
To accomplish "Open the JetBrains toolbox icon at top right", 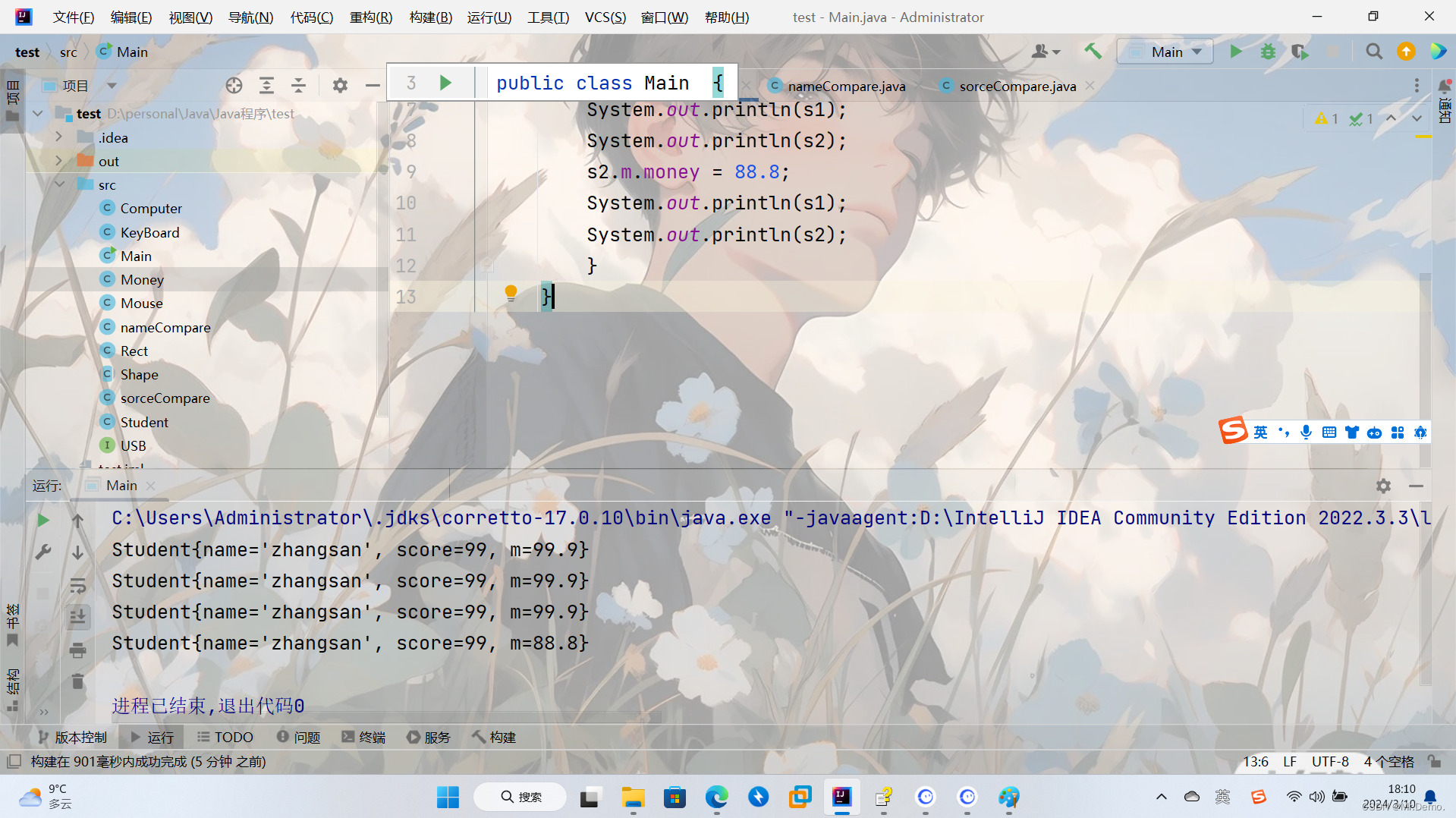I will pos(1438,52).
